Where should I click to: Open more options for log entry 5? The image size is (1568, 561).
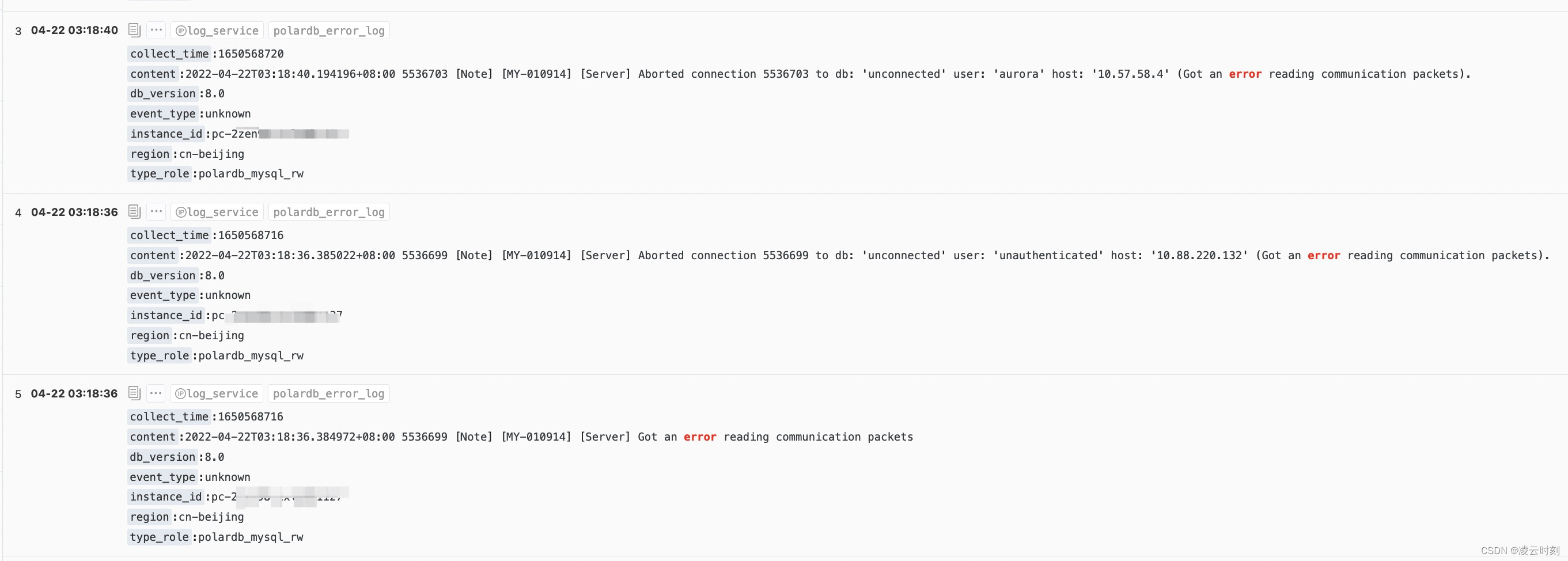[156, 392]
